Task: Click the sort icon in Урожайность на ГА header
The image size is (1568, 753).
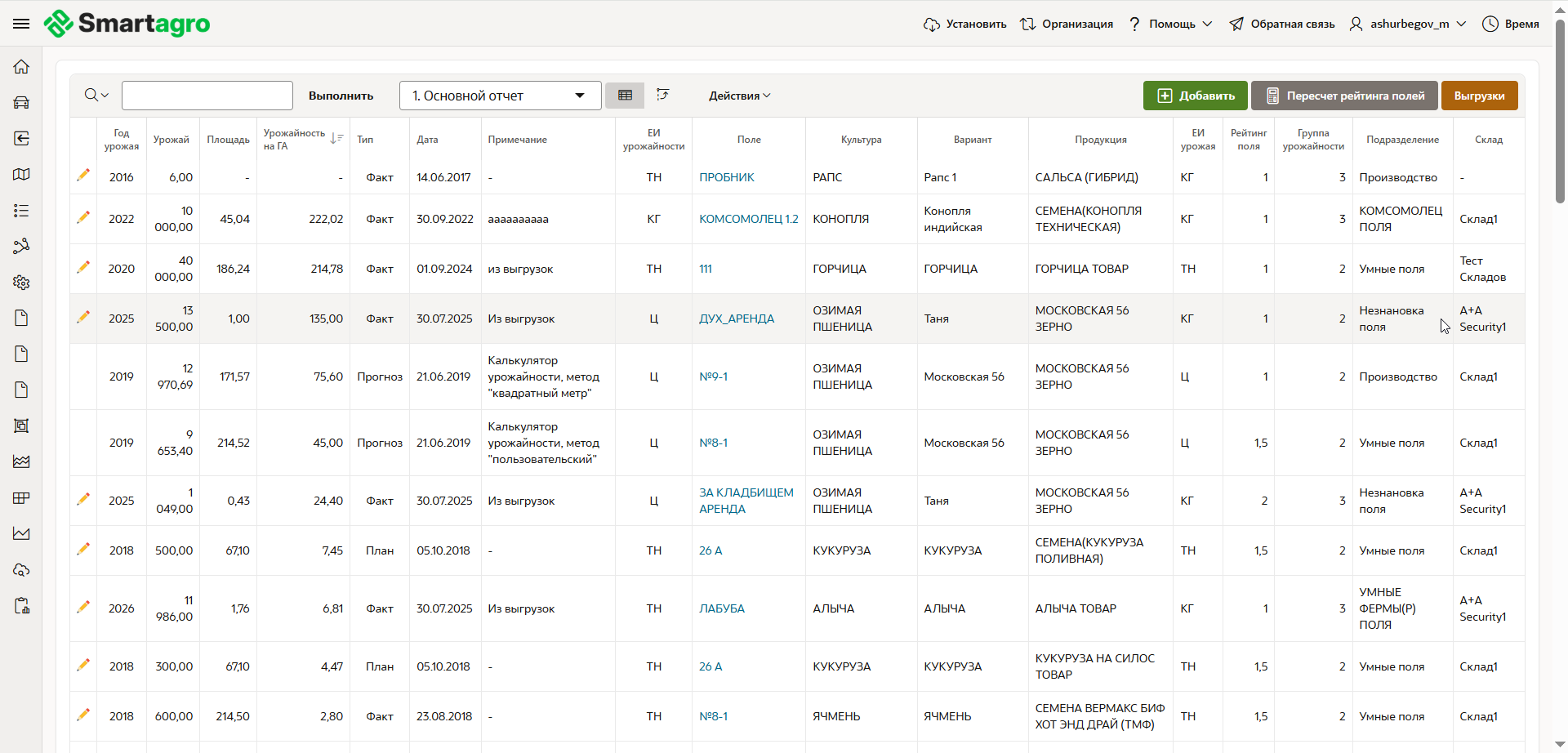Action: click(x=336, y=139)
